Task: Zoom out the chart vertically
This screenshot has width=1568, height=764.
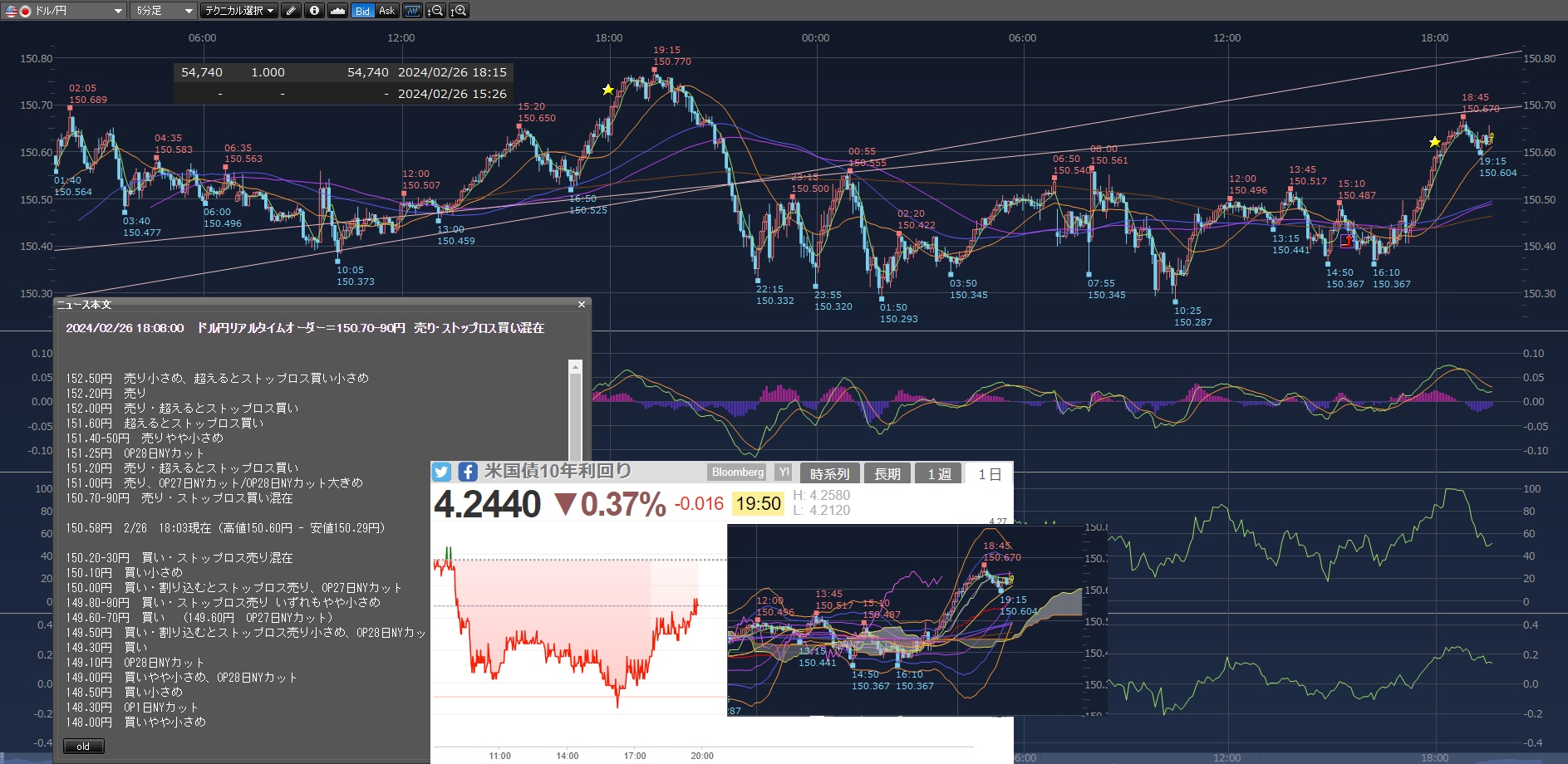Action: coord(435,11)
